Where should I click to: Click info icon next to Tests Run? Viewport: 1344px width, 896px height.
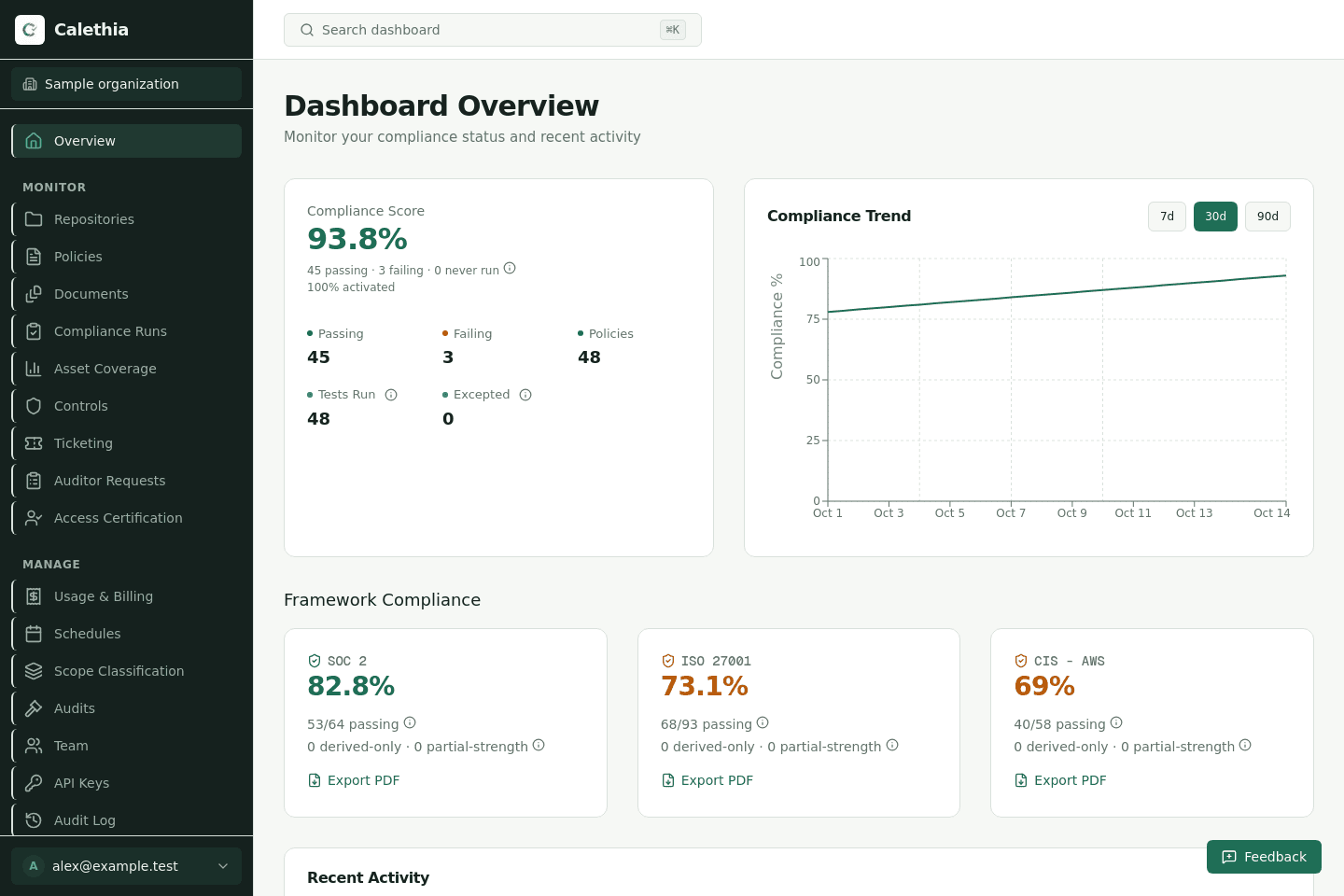pos(391,395)
